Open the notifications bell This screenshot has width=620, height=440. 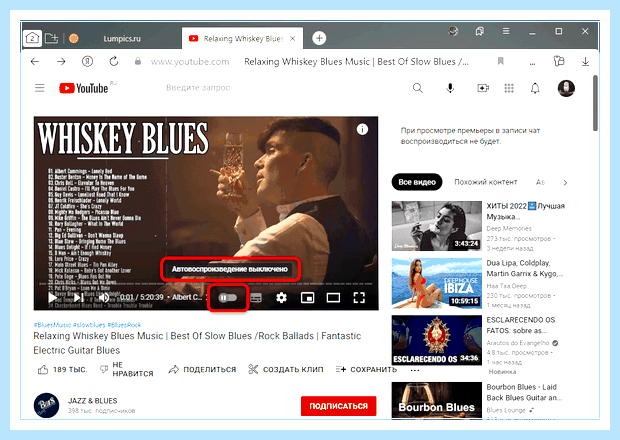pos(535,88)
